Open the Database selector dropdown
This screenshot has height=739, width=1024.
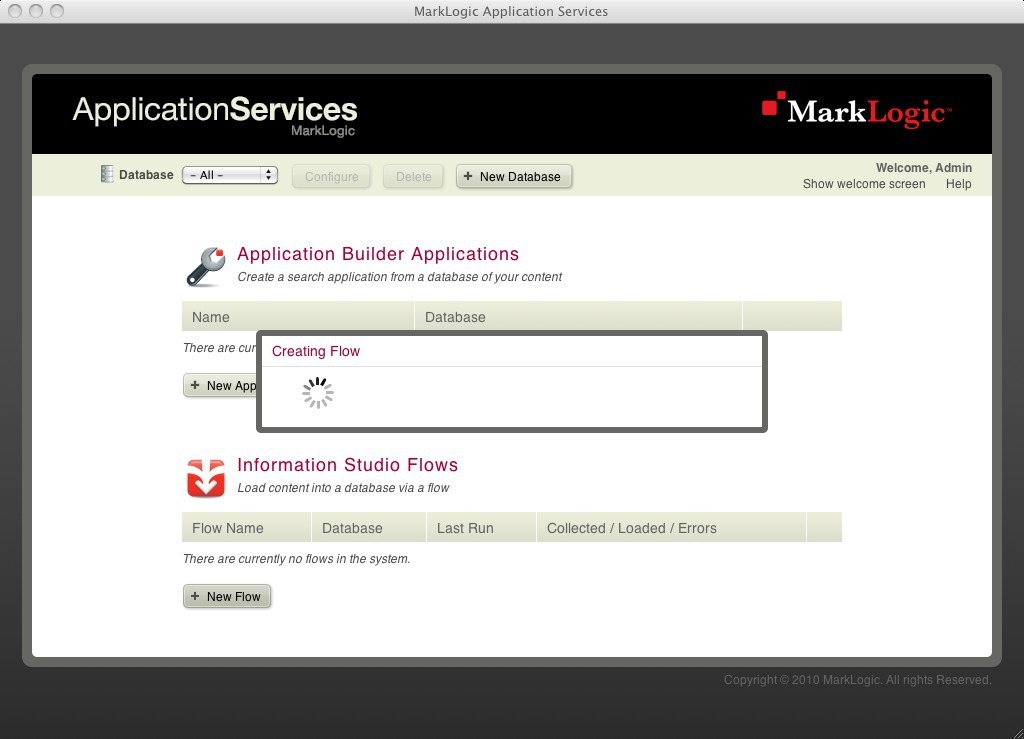tap(230, 175)
